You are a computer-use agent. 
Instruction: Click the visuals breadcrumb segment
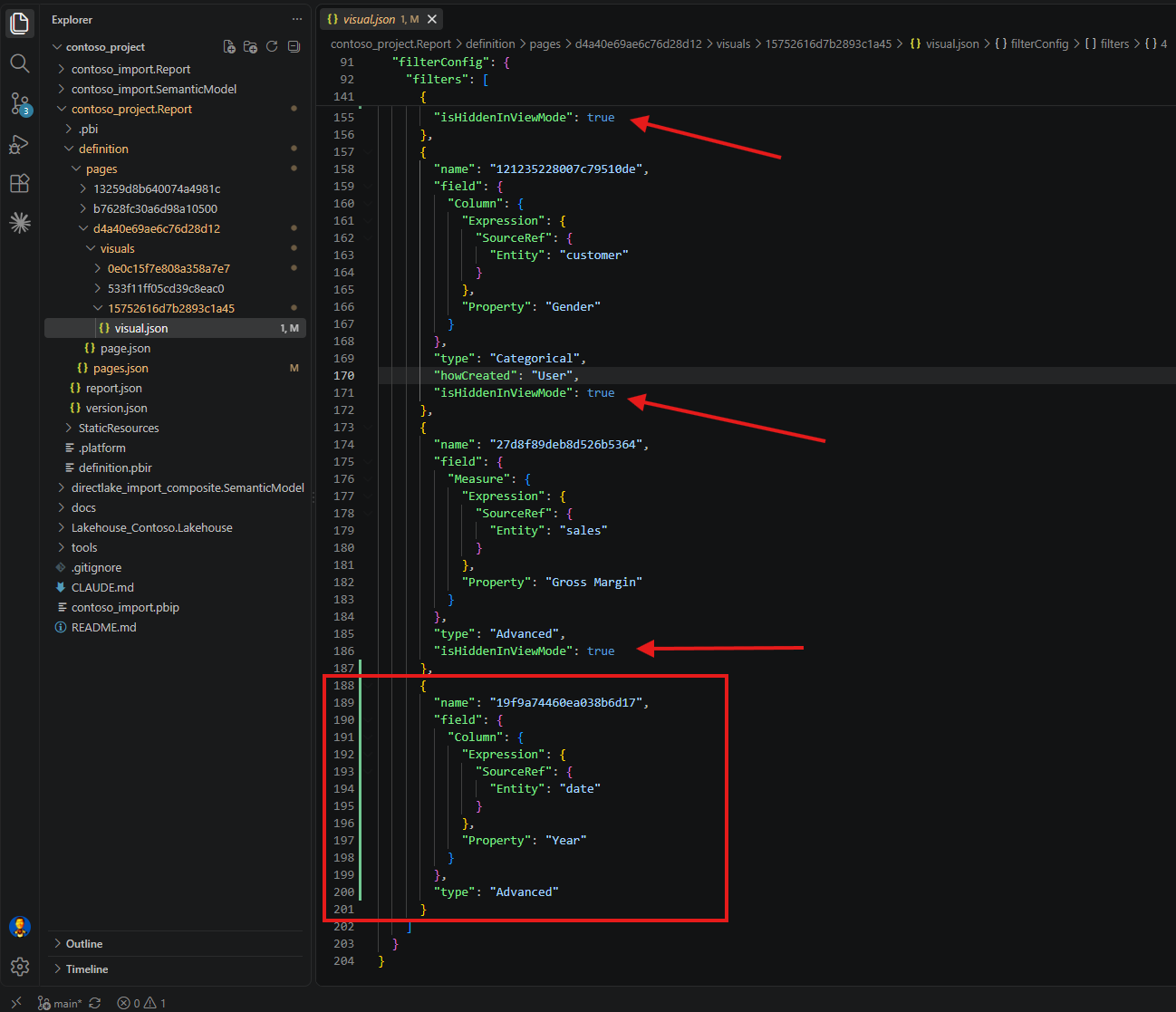click(733, 43)
